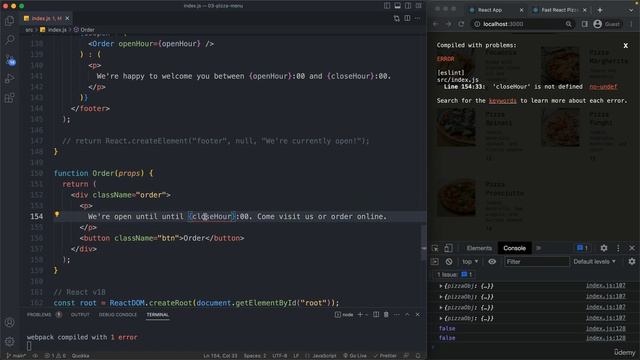Click the Ln 154, Col 33 indicator

coord(220,356)
